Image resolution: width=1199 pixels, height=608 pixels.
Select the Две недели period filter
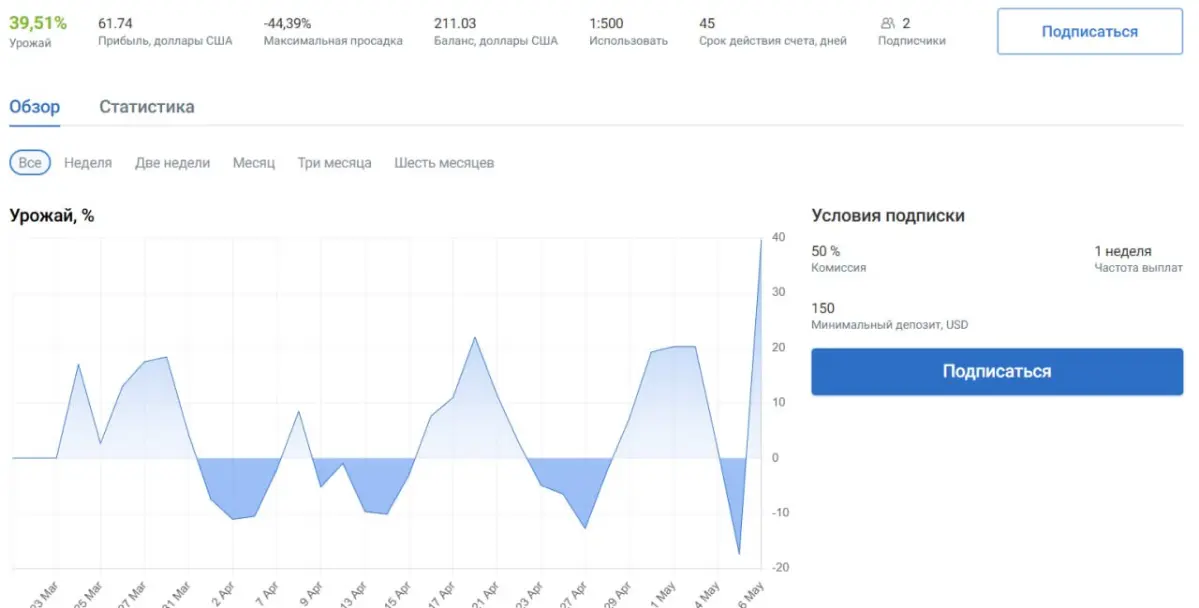click(173, 163)
